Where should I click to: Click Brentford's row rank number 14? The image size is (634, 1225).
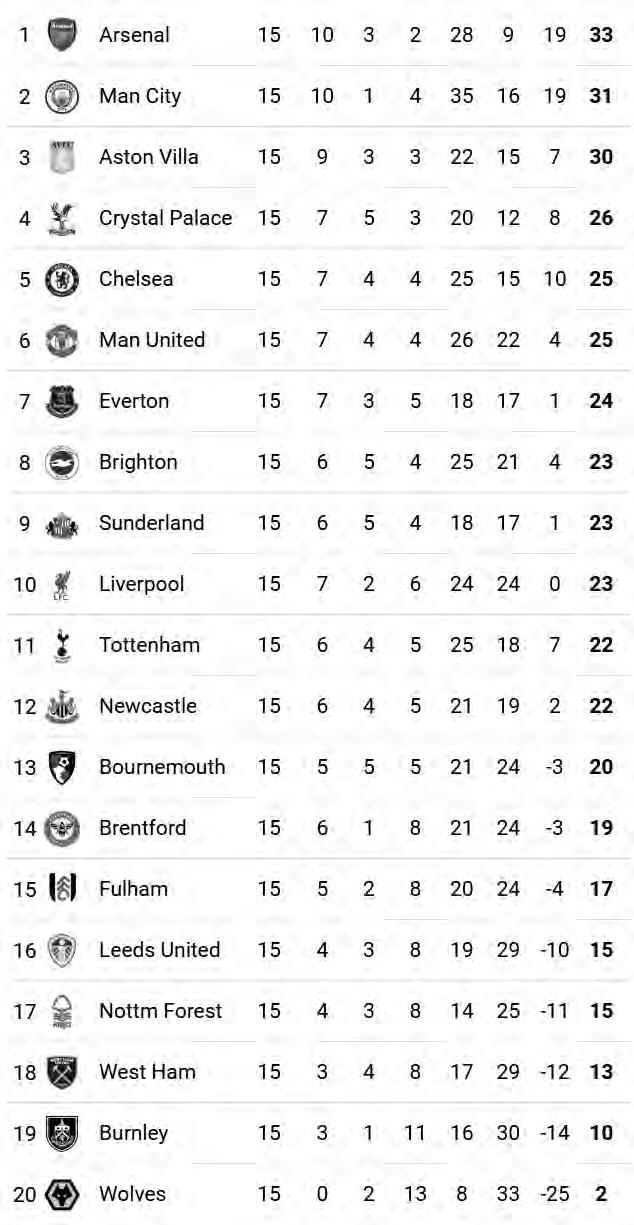(x=25, y=828)
